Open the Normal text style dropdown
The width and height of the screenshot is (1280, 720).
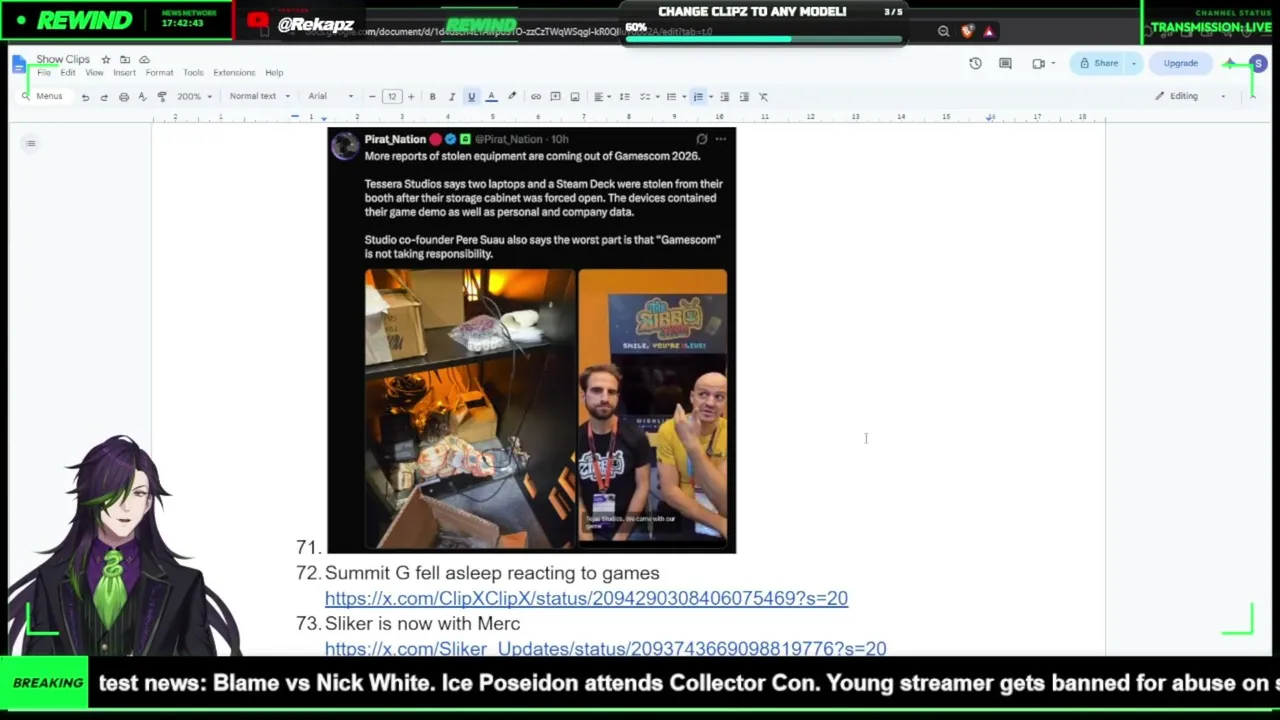[259, 97]
